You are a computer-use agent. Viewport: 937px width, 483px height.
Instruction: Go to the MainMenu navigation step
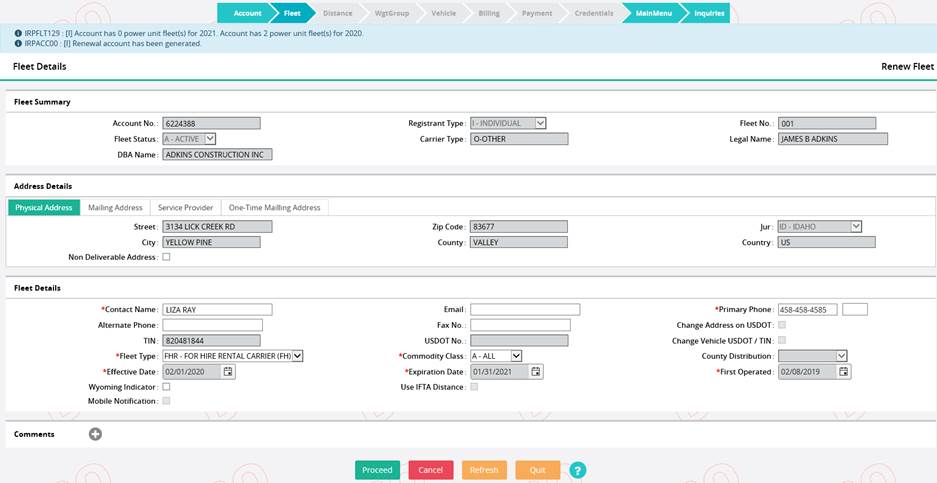(653, 13)
